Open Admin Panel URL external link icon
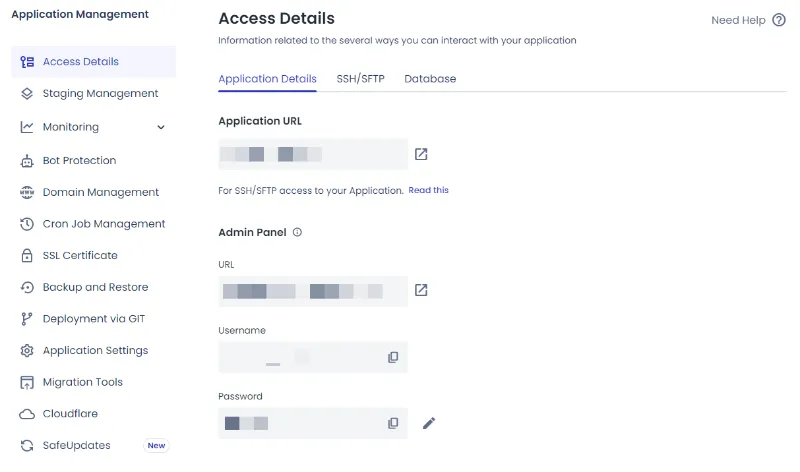This screenshot has height=472, width=800. tap(421, 290)
